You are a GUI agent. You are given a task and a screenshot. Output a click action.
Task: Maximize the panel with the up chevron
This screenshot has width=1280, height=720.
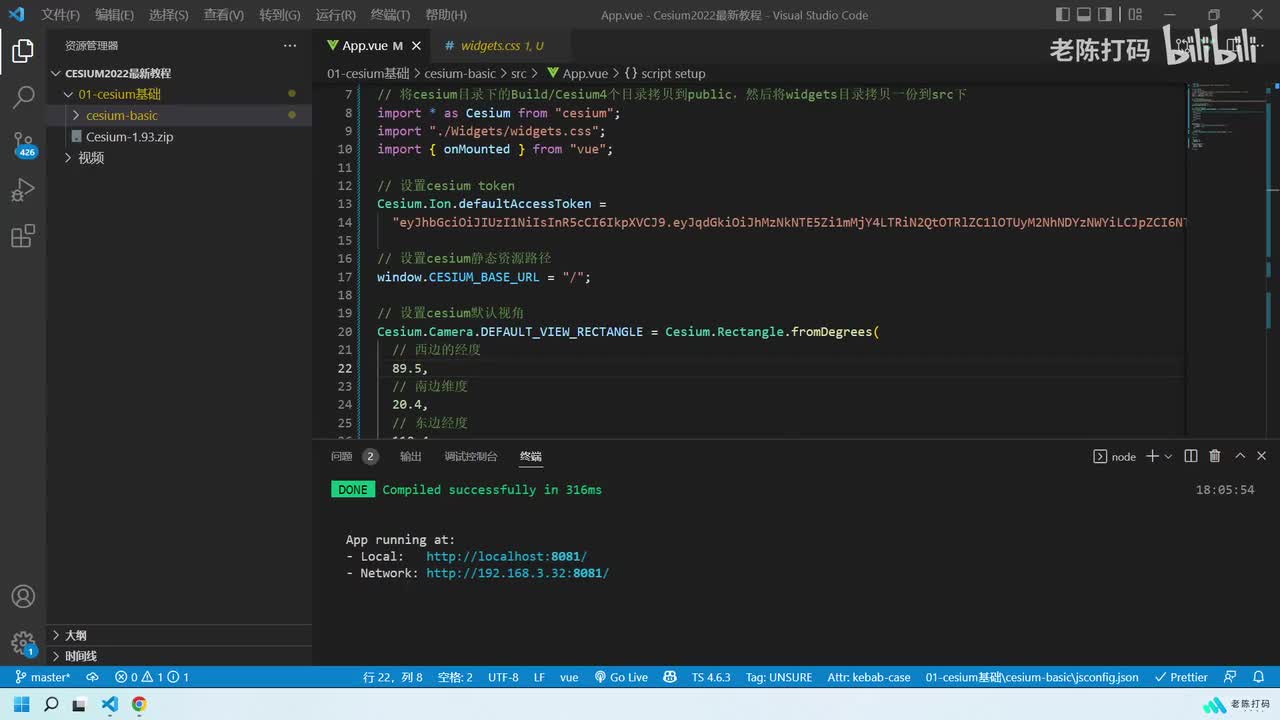point(1240,456)
